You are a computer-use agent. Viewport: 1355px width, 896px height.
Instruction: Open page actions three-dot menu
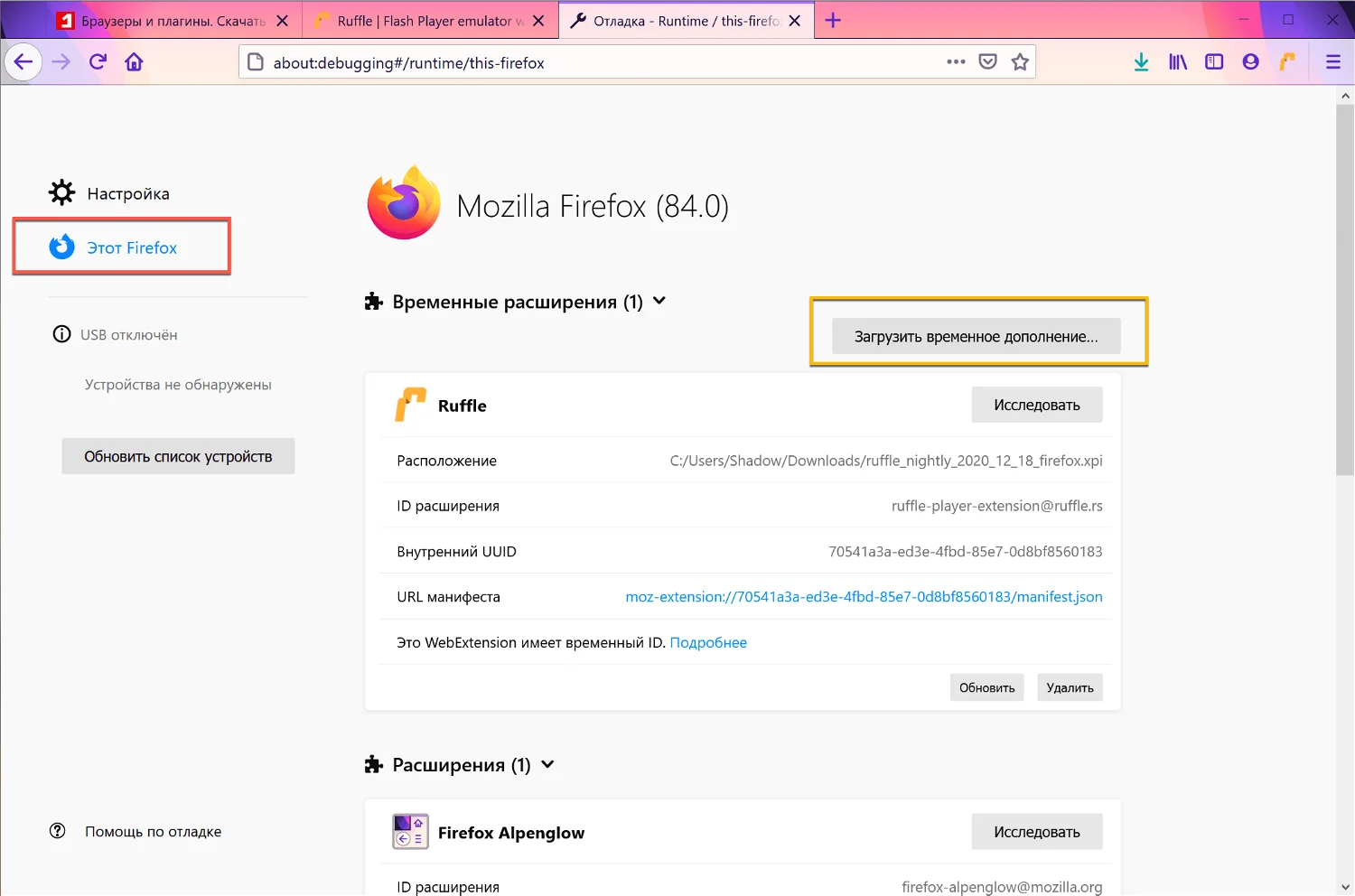tap(956, 62)
